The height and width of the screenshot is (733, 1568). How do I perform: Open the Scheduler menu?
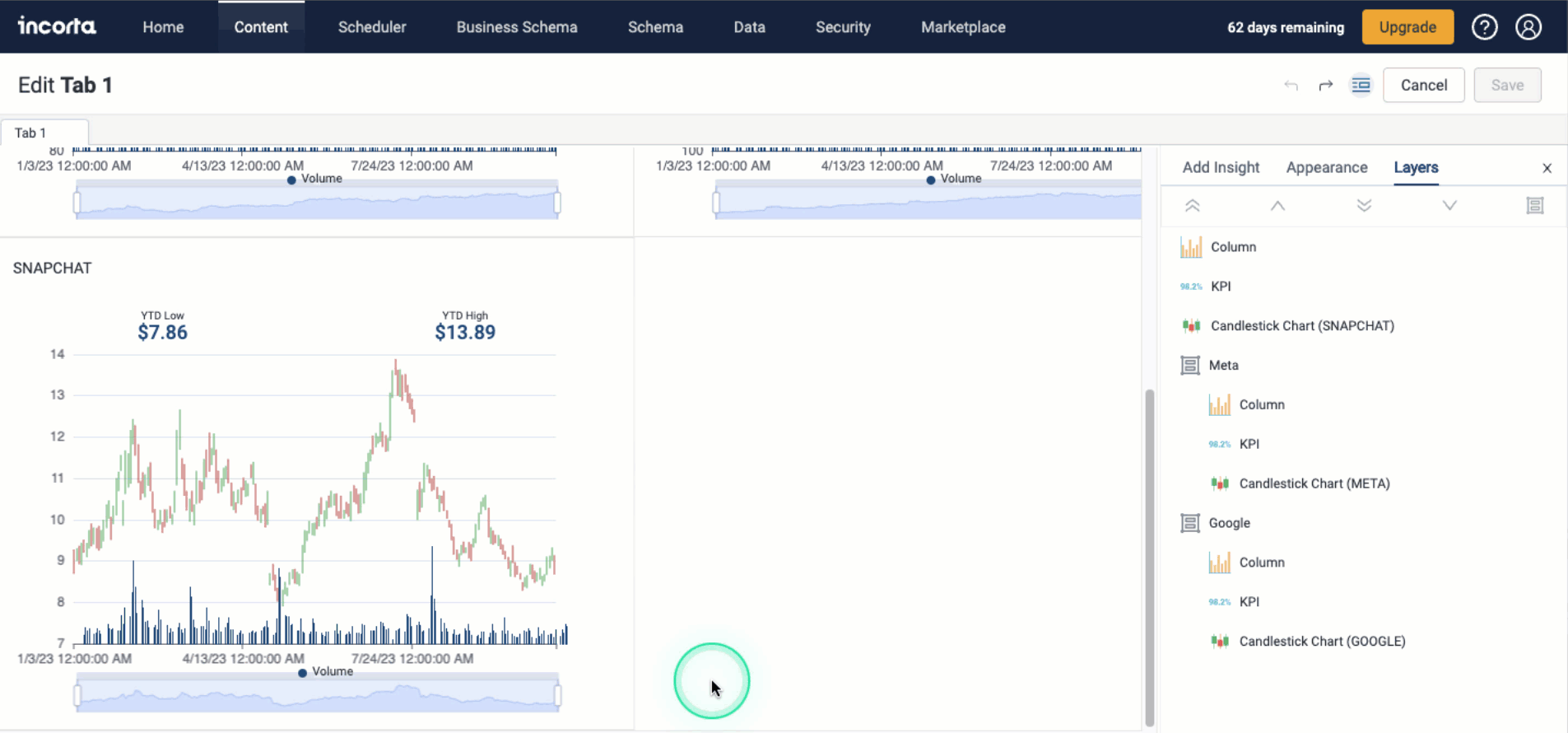[372, 27]
